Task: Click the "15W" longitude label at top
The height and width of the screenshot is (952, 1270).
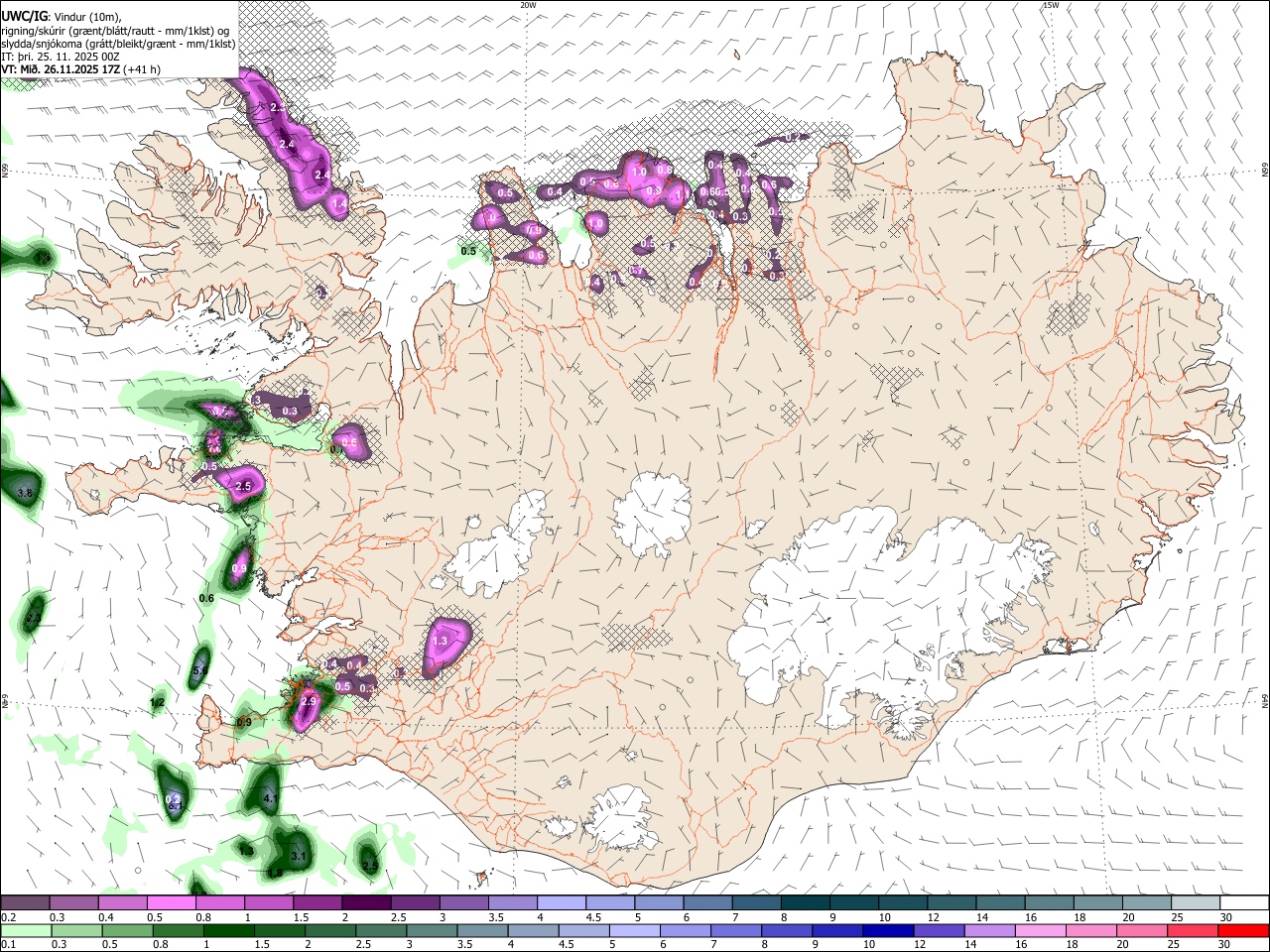Action: [x=1051, y=5]
